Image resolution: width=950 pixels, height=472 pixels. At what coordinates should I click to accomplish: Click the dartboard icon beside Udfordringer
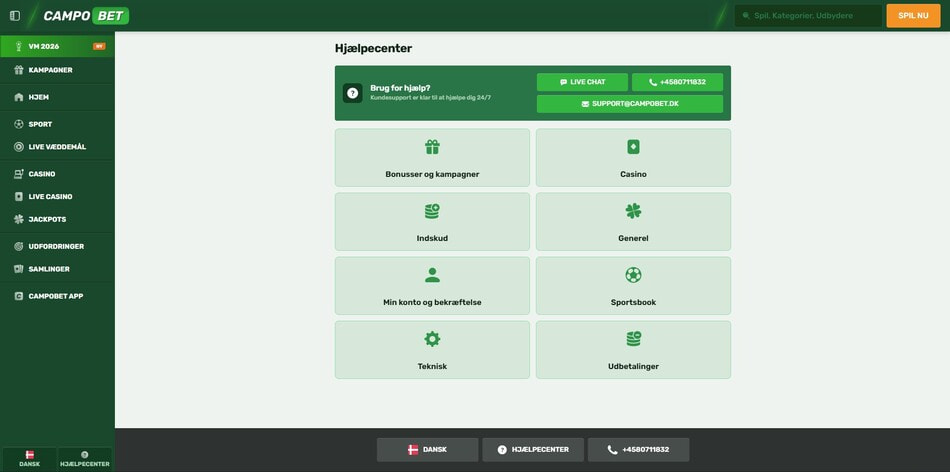(x=18, y=247)
